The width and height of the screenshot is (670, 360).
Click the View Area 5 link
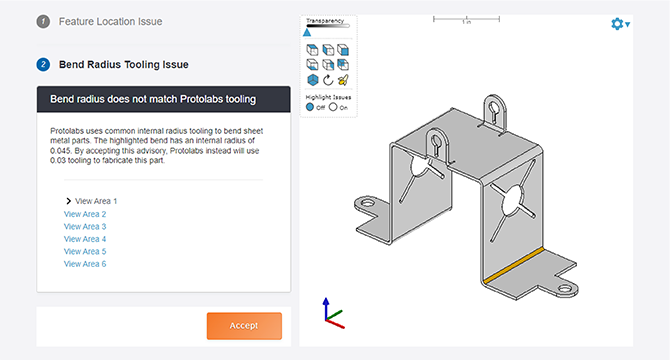click(85, 252)
